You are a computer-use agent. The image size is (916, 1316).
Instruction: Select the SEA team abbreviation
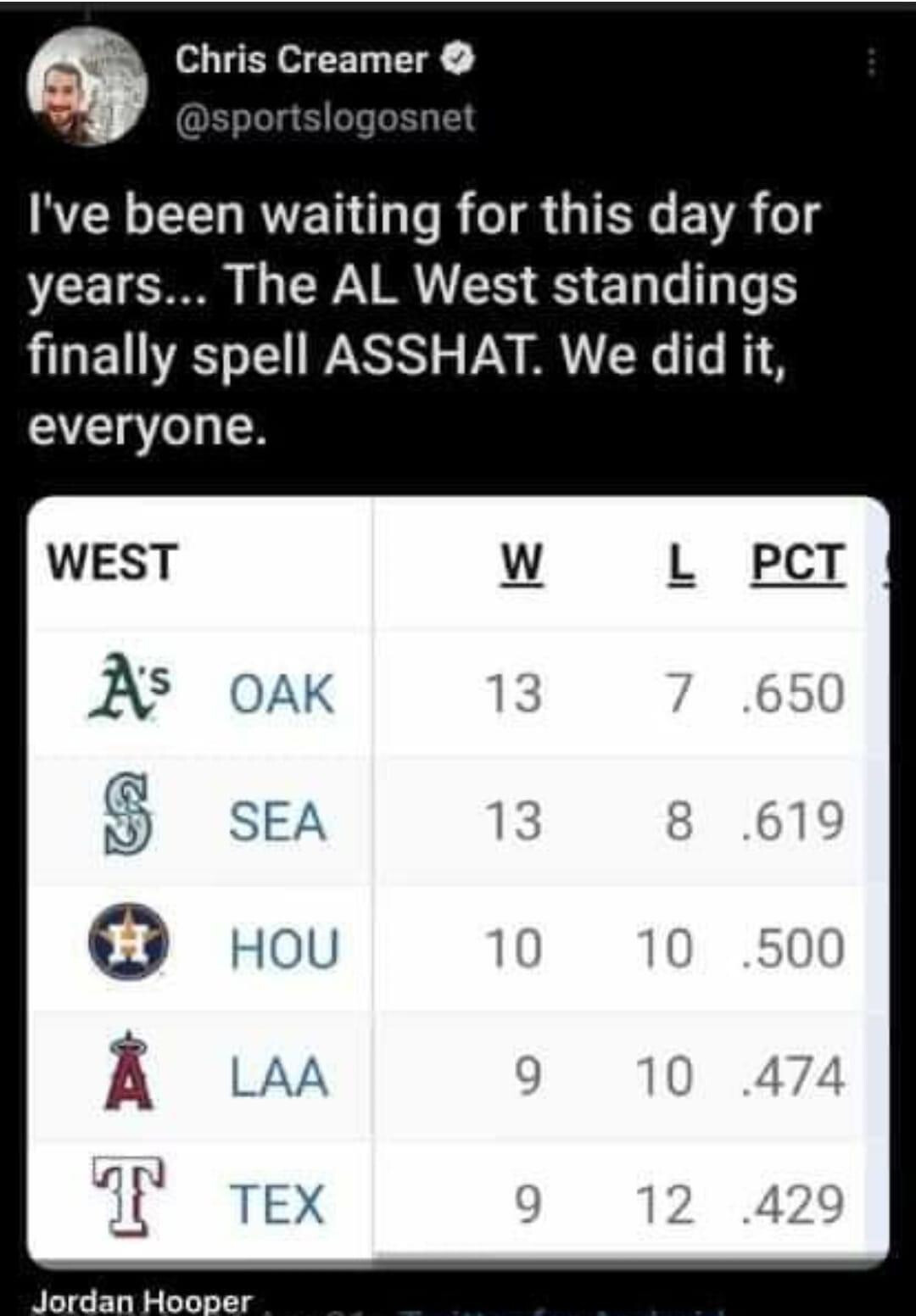(x=277, y=821)
